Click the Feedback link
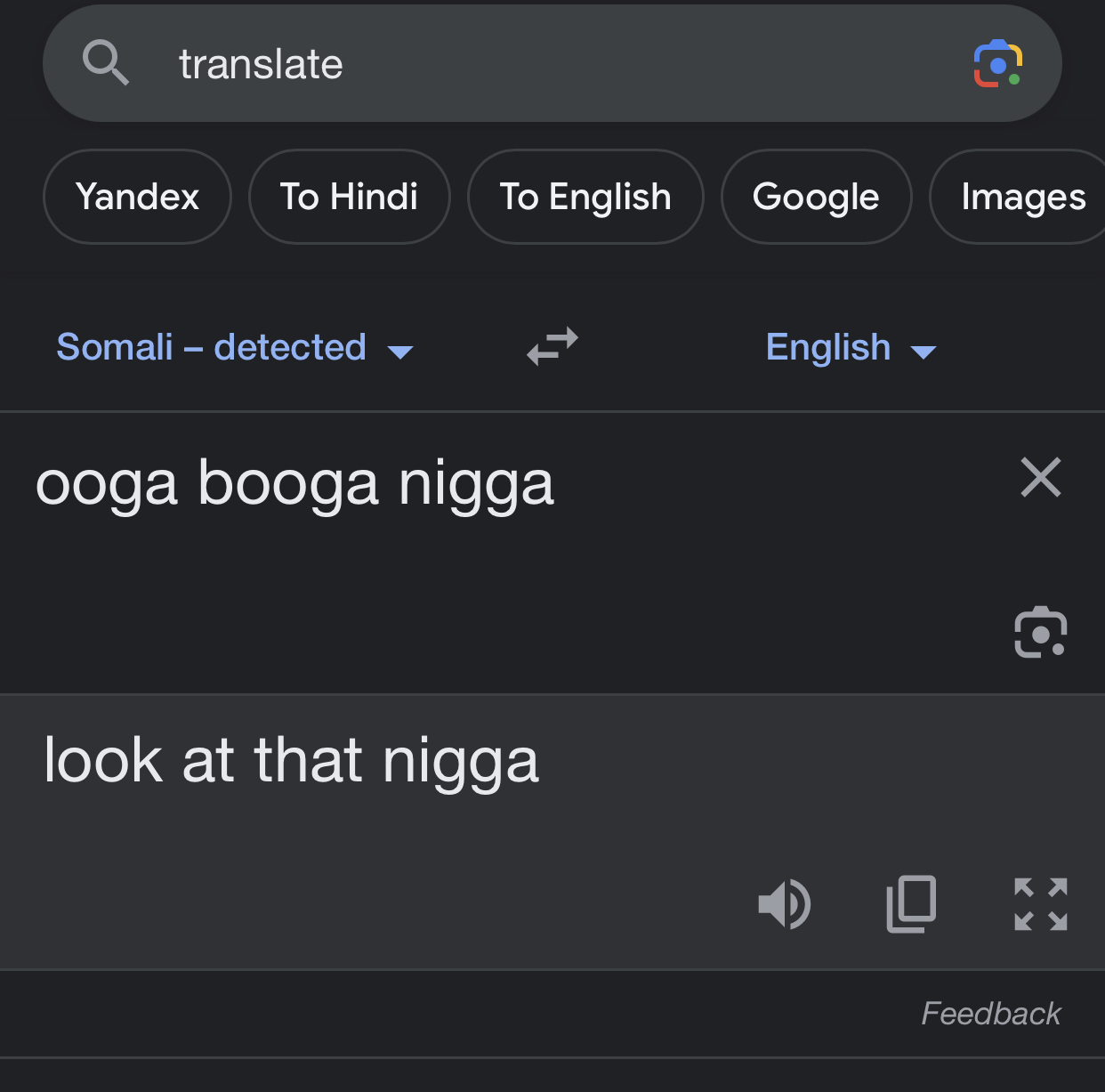Image resolution: width=1105 pixels, height=1092 pixels. 991,1014
